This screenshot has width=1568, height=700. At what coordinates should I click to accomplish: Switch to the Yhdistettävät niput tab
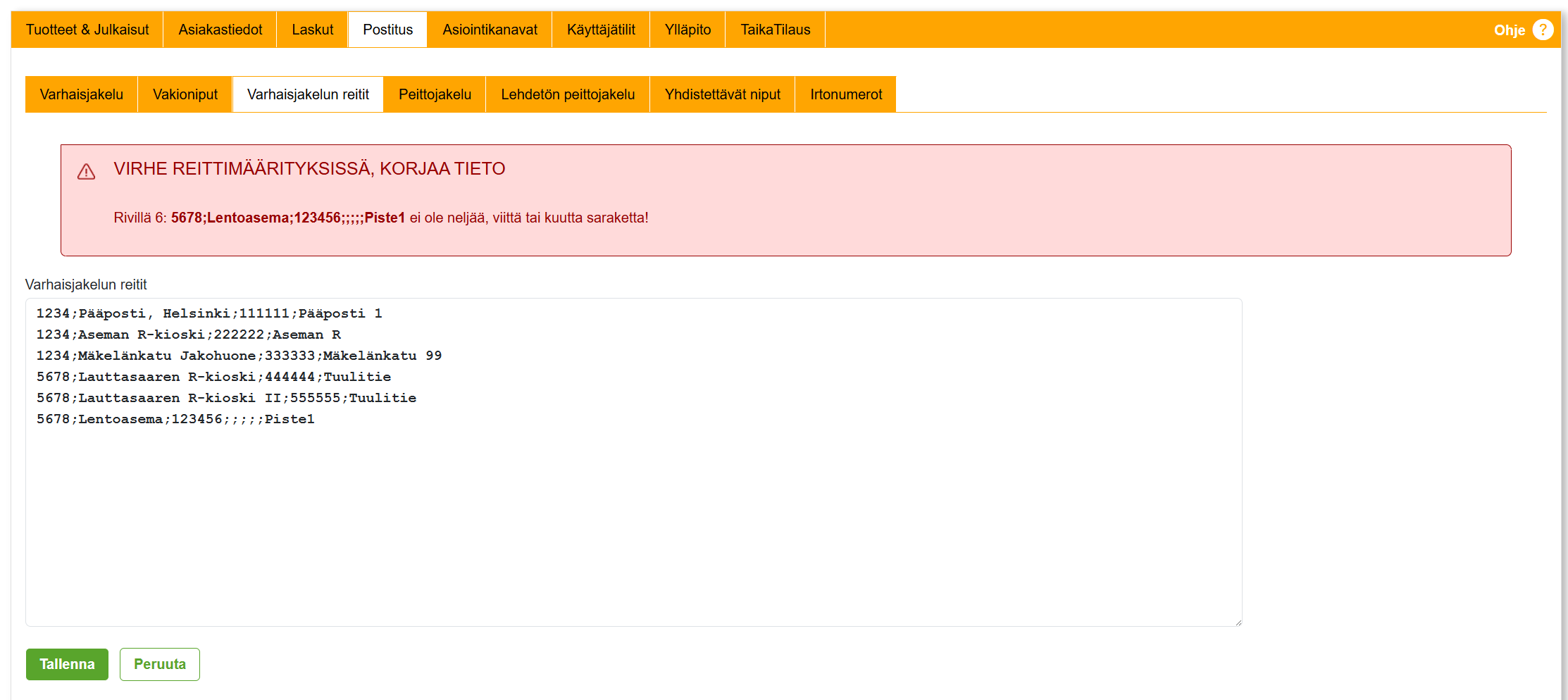click(722, 94)
